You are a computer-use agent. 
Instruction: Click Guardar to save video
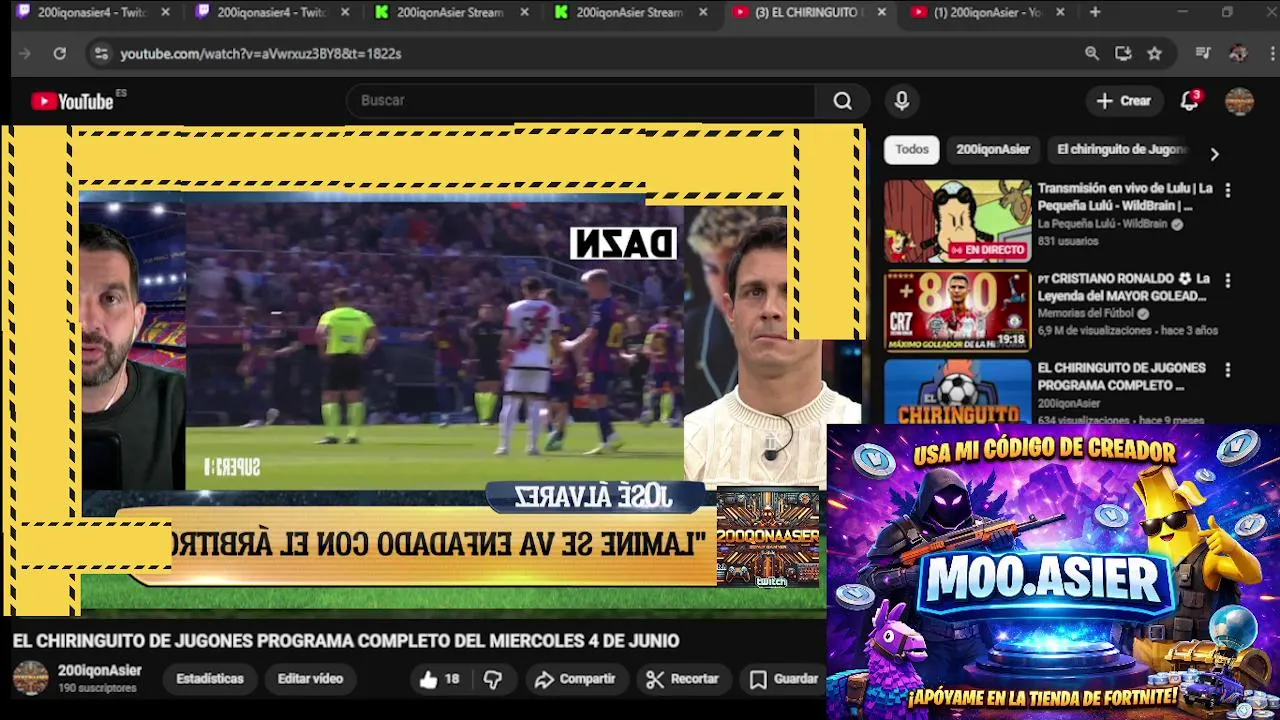pos(785,679)
